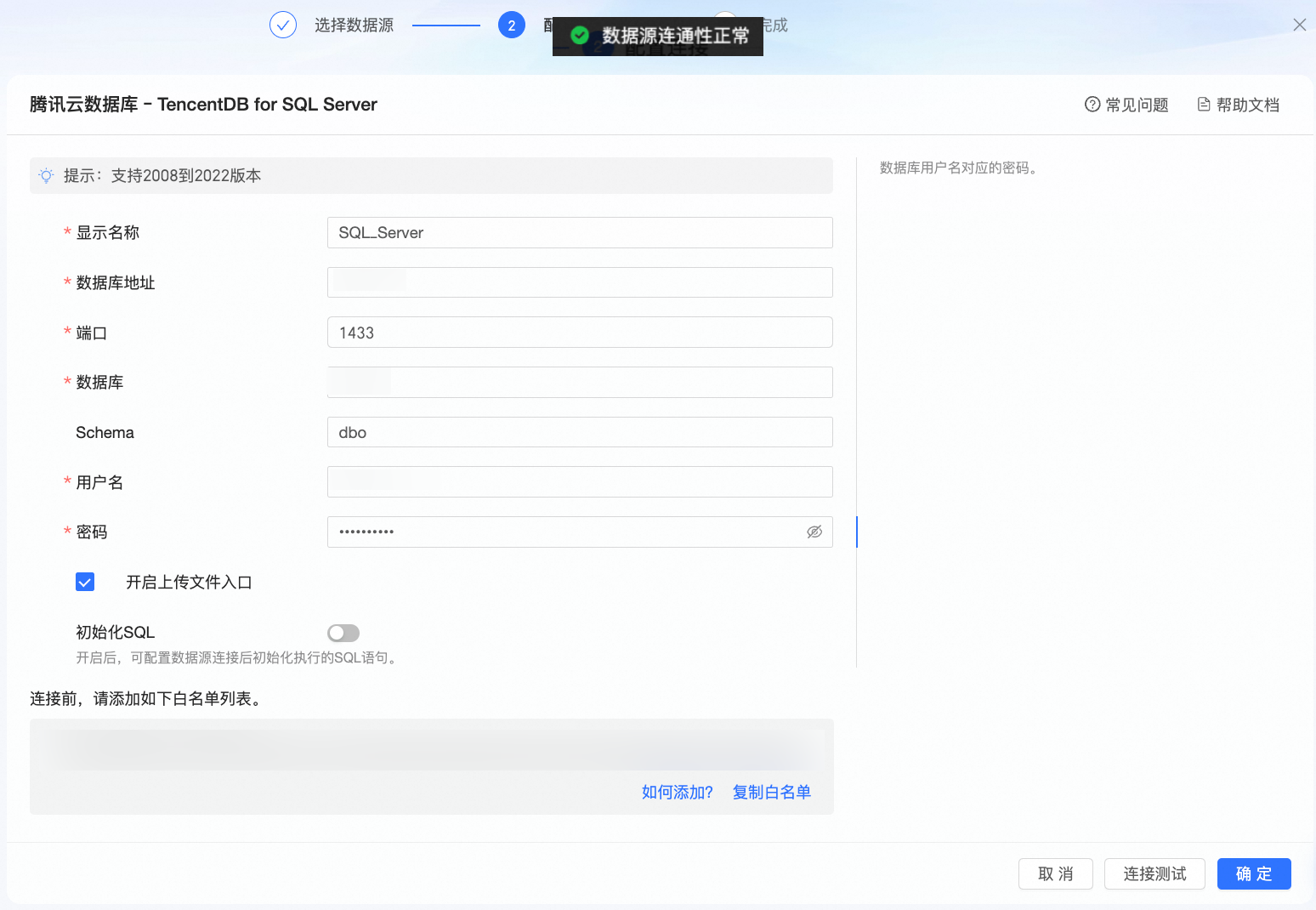This screenshot has height=910, width=1316.
Task: Click the blurred whitelist IP text area
Action: tap(432, 749)
